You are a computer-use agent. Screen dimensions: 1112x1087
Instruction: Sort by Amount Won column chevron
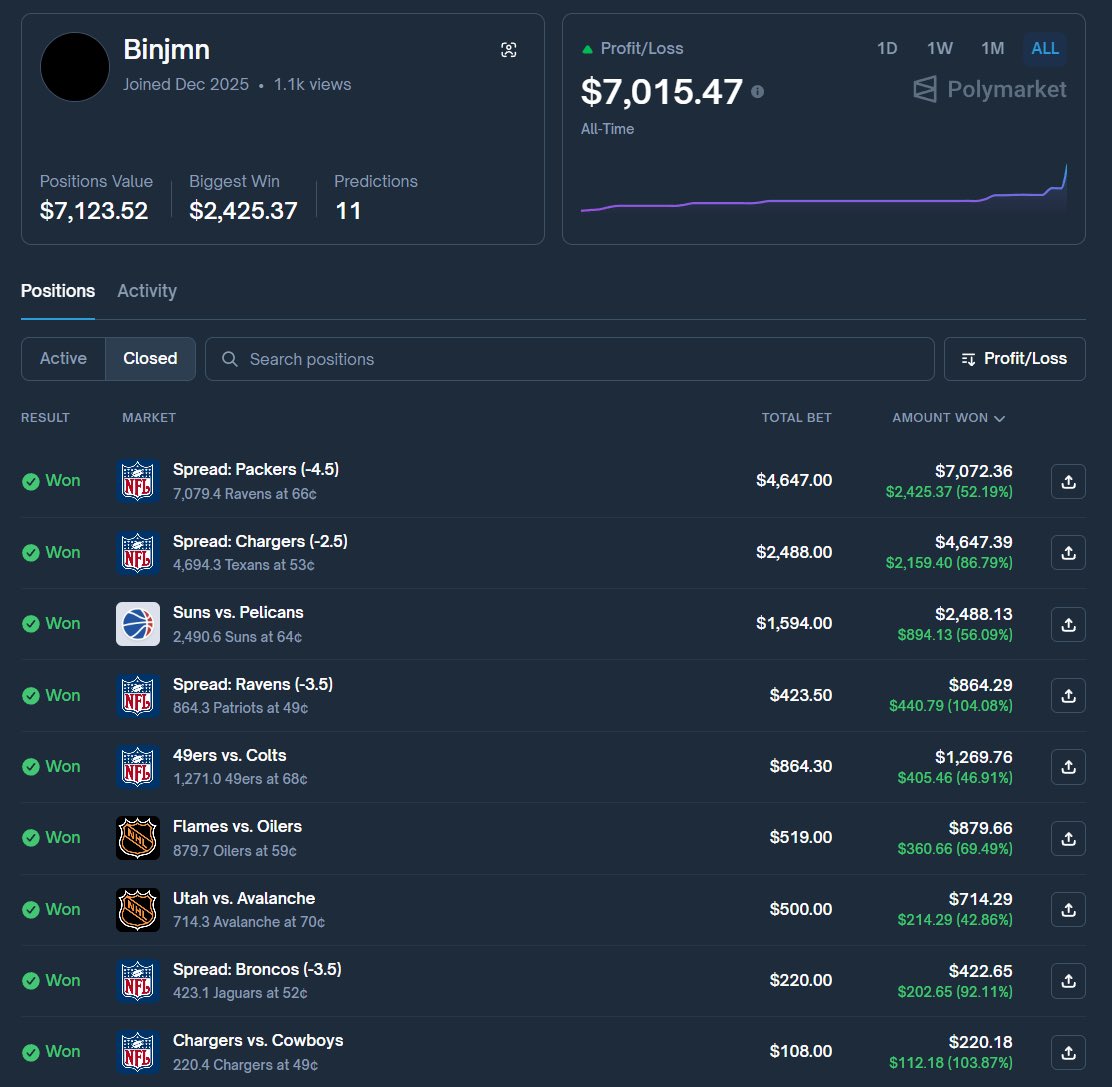(999, 418)
